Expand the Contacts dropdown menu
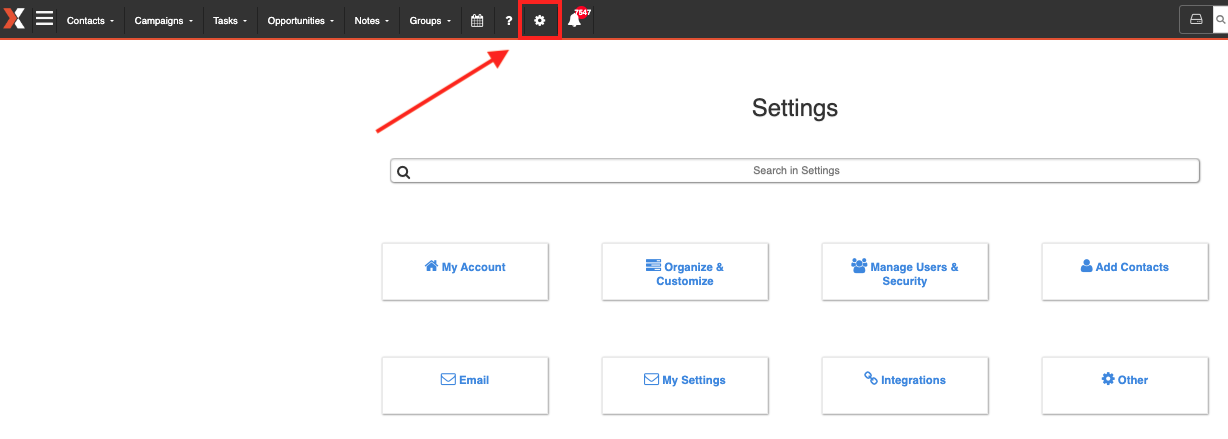1228x439 pixels. (x=90, y=20)
